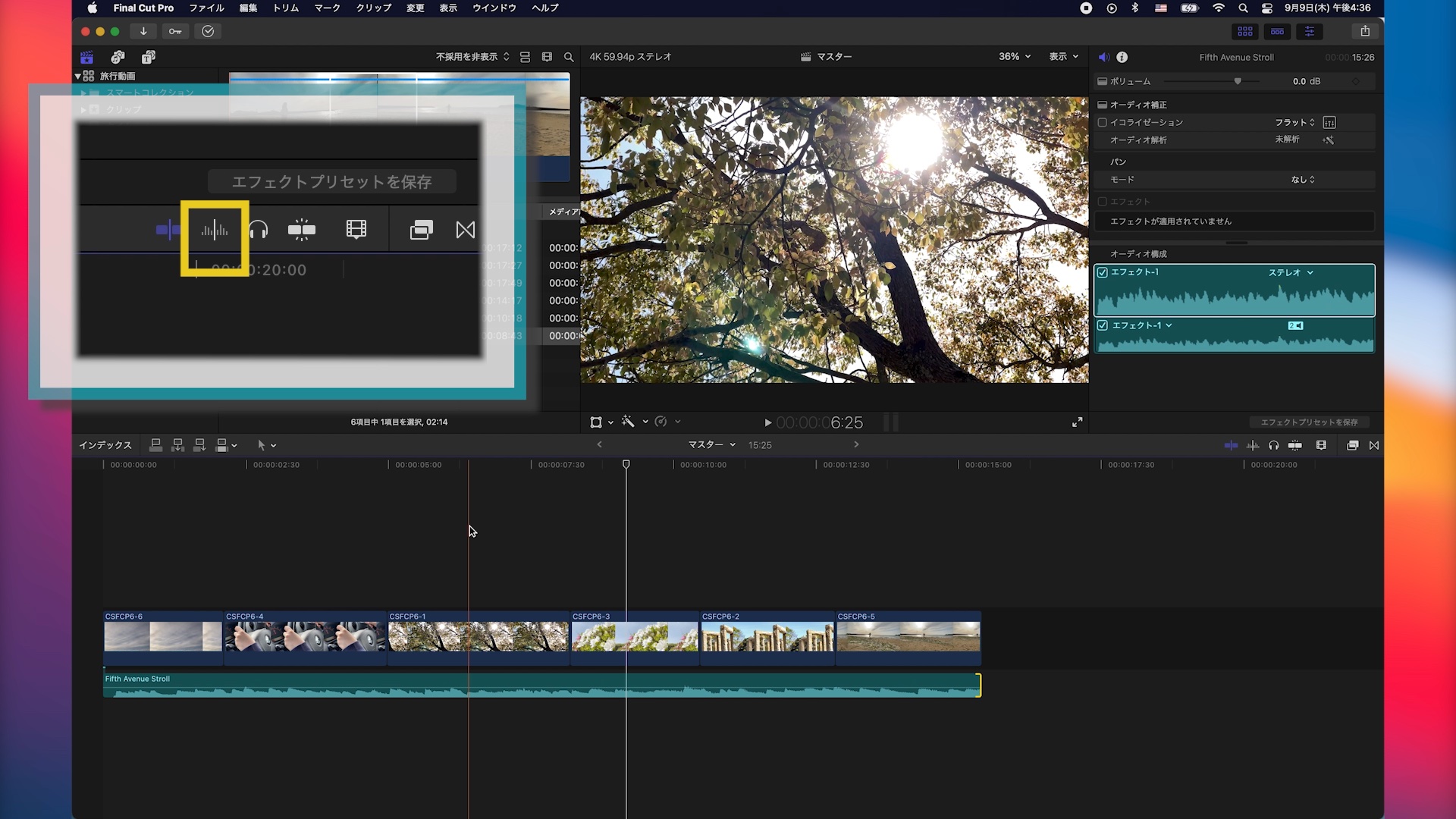Uncheck the selected エフェクト-1 stereo component checkbox

point(1103,272)
